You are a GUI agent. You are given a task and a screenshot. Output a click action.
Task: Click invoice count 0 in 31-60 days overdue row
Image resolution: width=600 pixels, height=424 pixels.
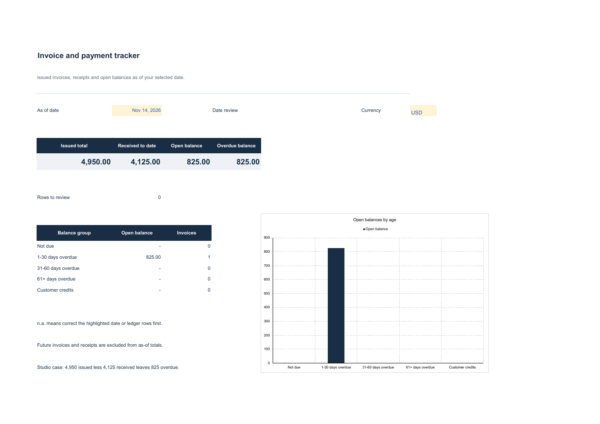pos(209,268)
